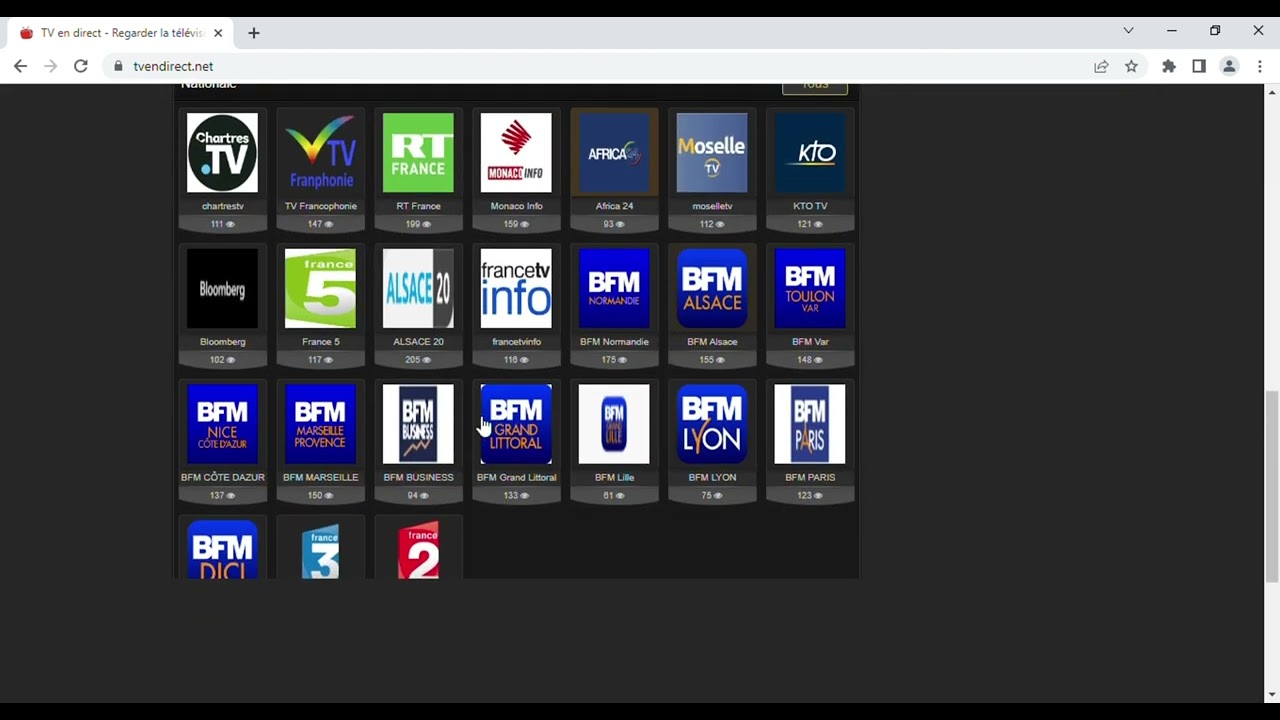Click the BFM PARIS channel name link
1280x720 pixels.
coord(810,478)
